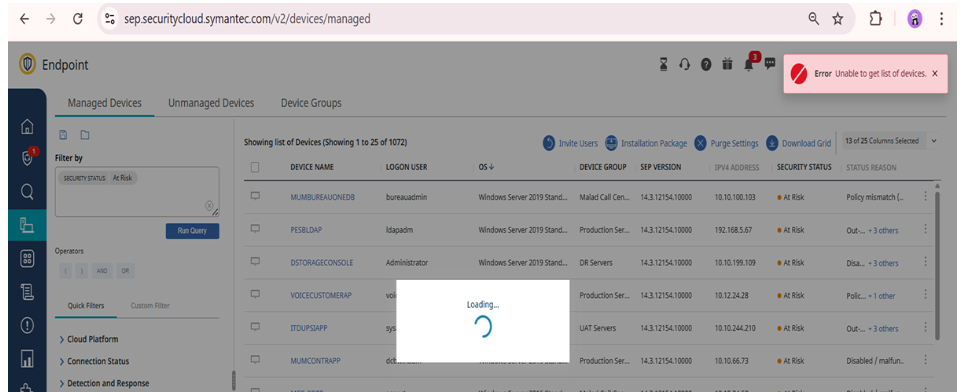
Task: Open the browser extensions puzzle icon
Action: pyautogui.click(x=875, y=19)
